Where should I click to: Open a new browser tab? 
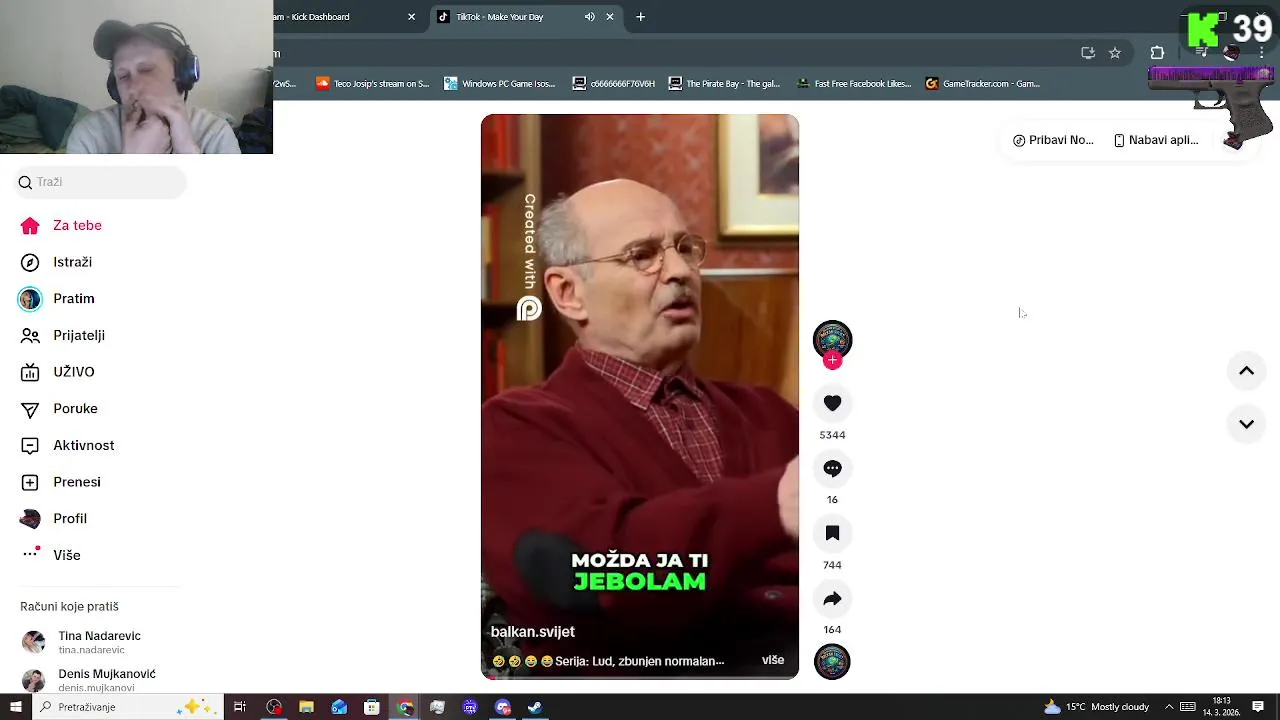[x=641, y=17]
